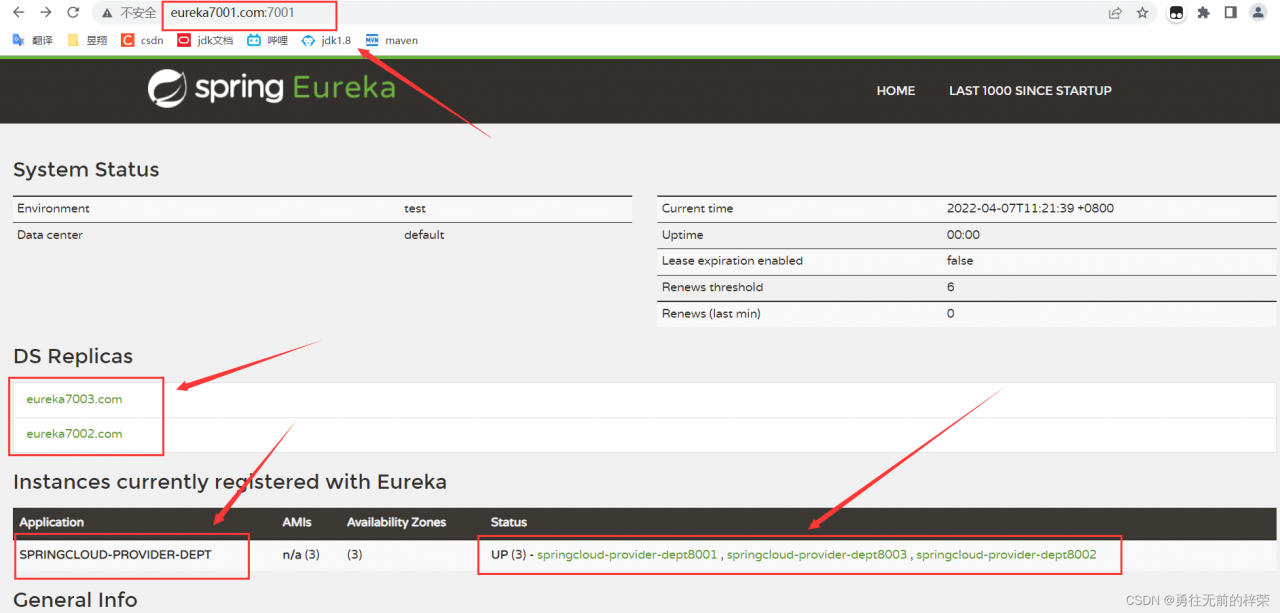Open the 哔哩 bookmark
The image size is (1280, 613).
(268, 41)
